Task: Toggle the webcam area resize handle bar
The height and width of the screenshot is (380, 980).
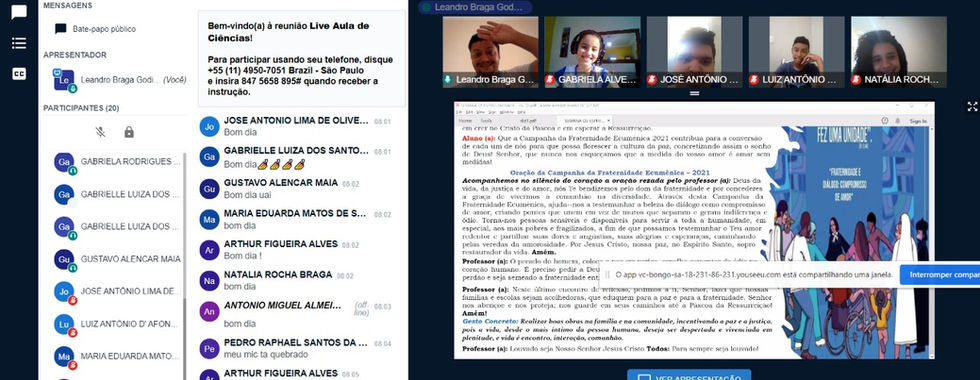Action: coord(694,94)
